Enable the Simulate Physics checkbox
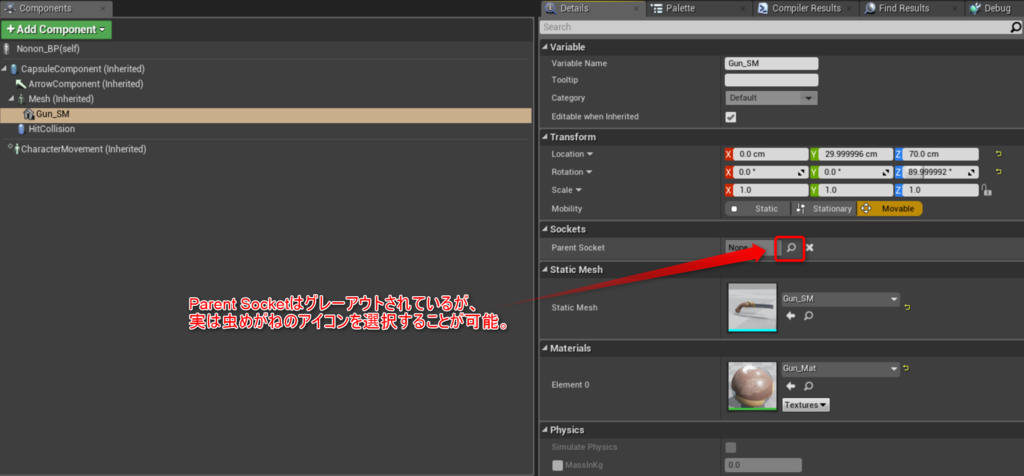The image size is (1024, 476). point(731,447)
